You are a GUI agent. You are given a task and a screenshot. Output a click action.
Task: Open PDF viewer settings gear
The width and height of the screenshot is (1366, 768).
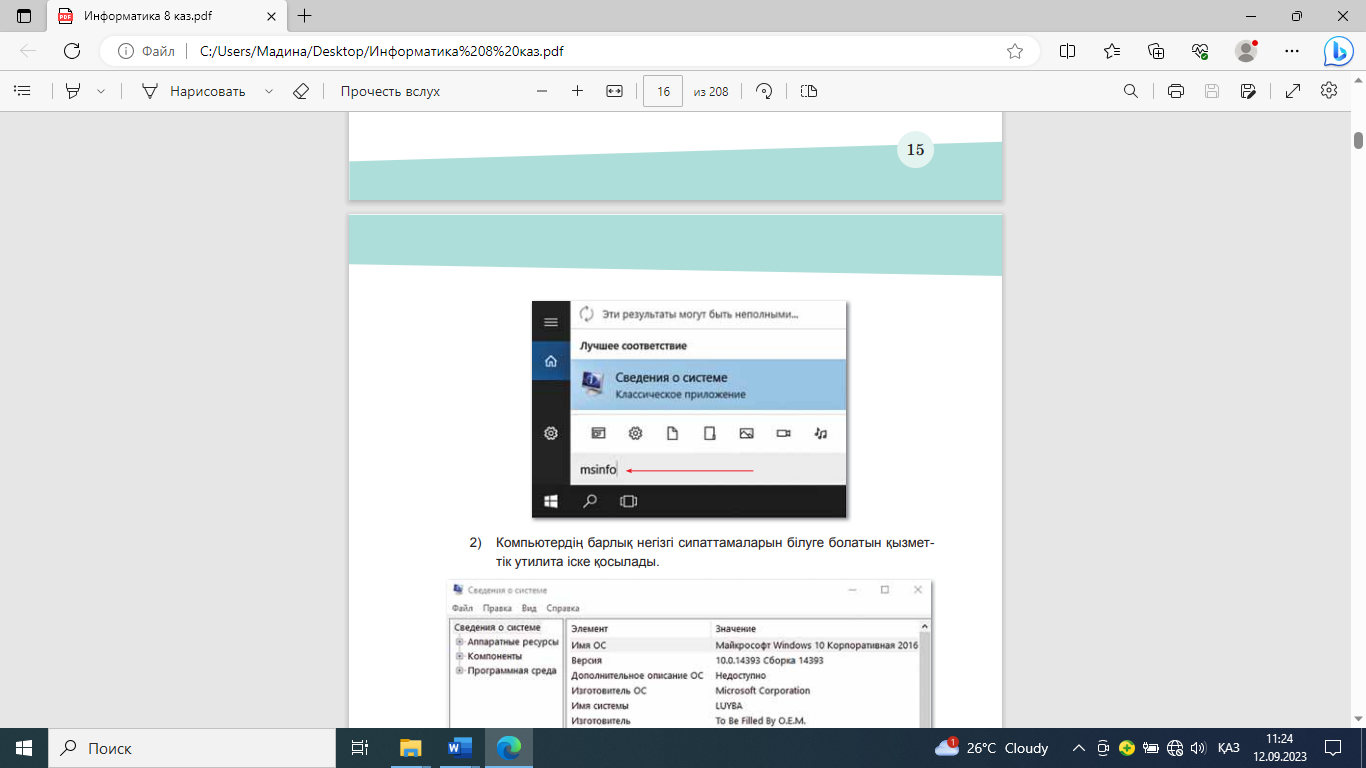[1329, 91]
